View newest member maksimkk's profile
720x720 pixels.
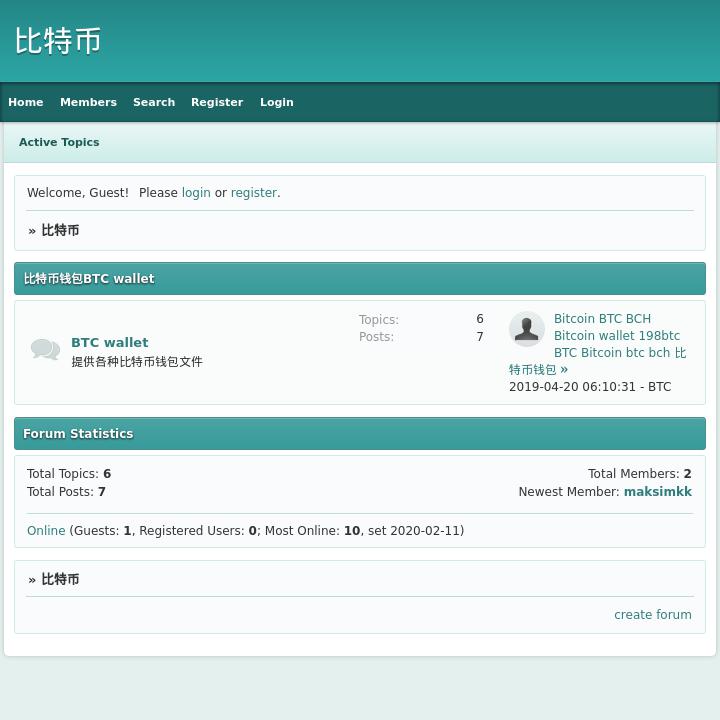[x=657, y=492]
